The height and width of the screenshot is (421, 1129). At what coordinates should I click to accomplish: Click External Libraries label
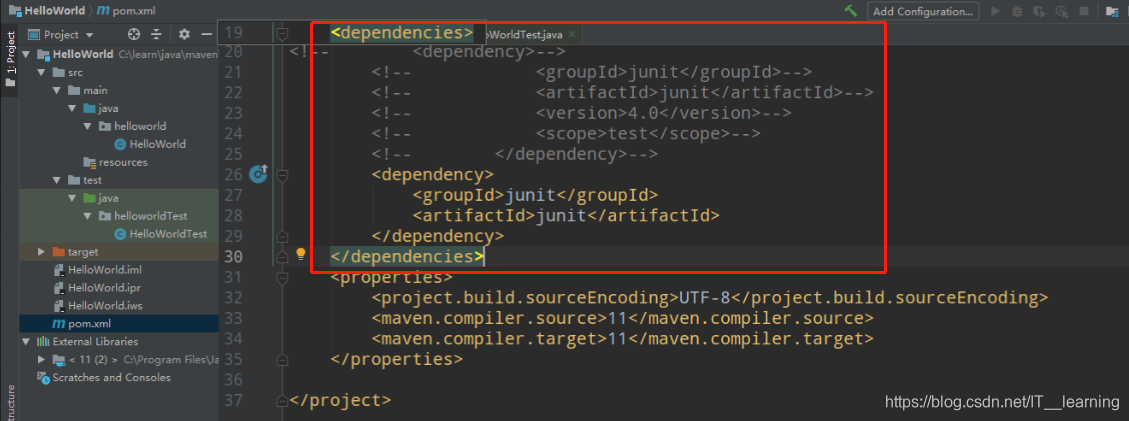[95, 342]
